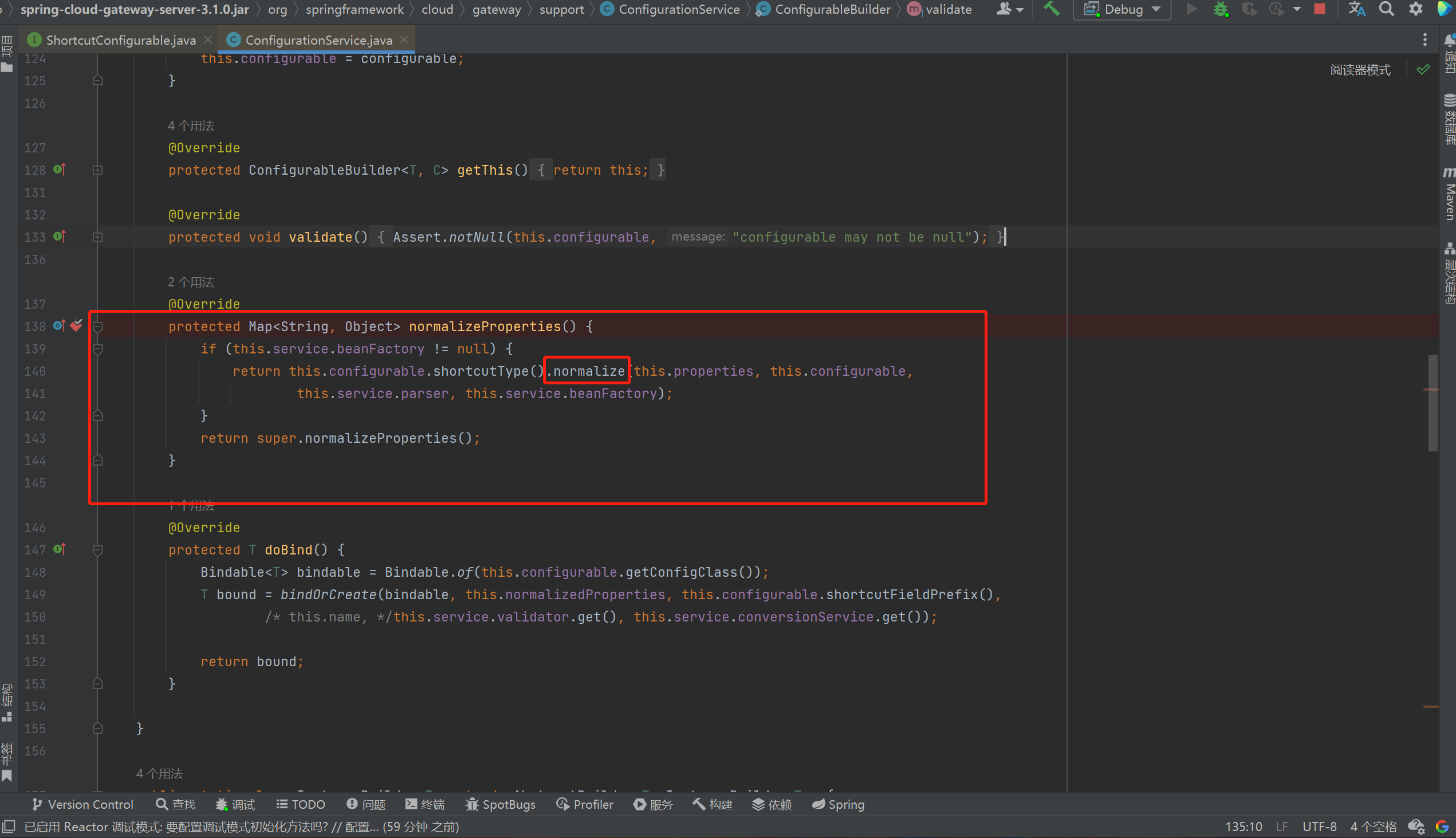Image resolution: width=1456 pixels, height=838 pixels.
Task: Click the editor vertical scrollbar thumb
Action: (x=1433, y=403)
